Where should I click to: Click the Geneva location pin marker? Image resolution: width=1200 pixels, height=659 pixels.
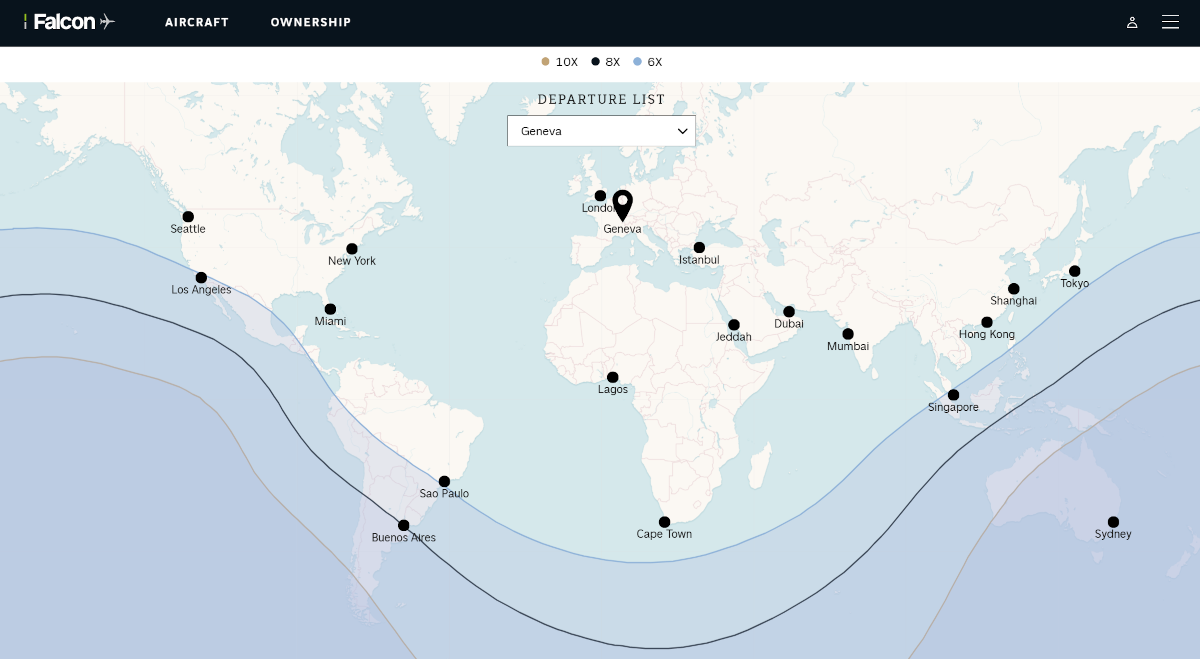click(x=622, y=204)
